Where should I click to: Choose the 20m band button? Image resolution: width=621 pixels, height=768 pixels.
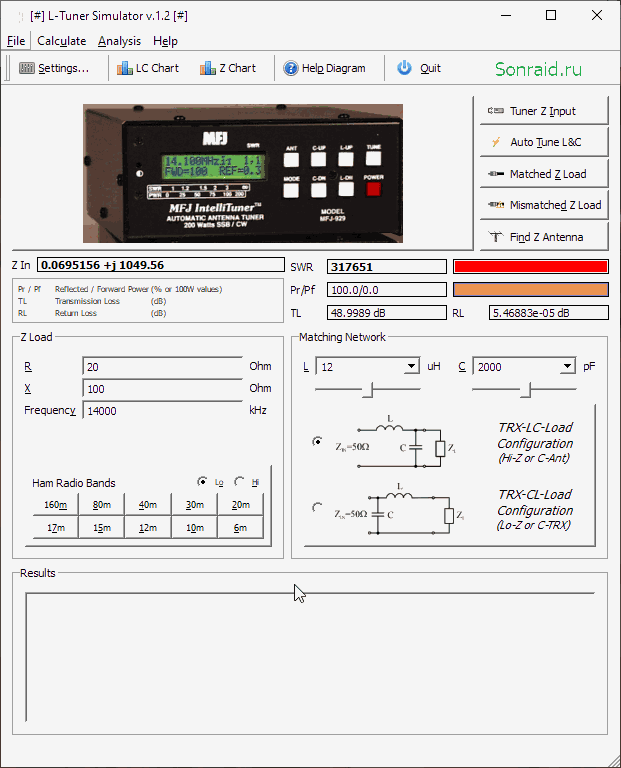(240, 504)
